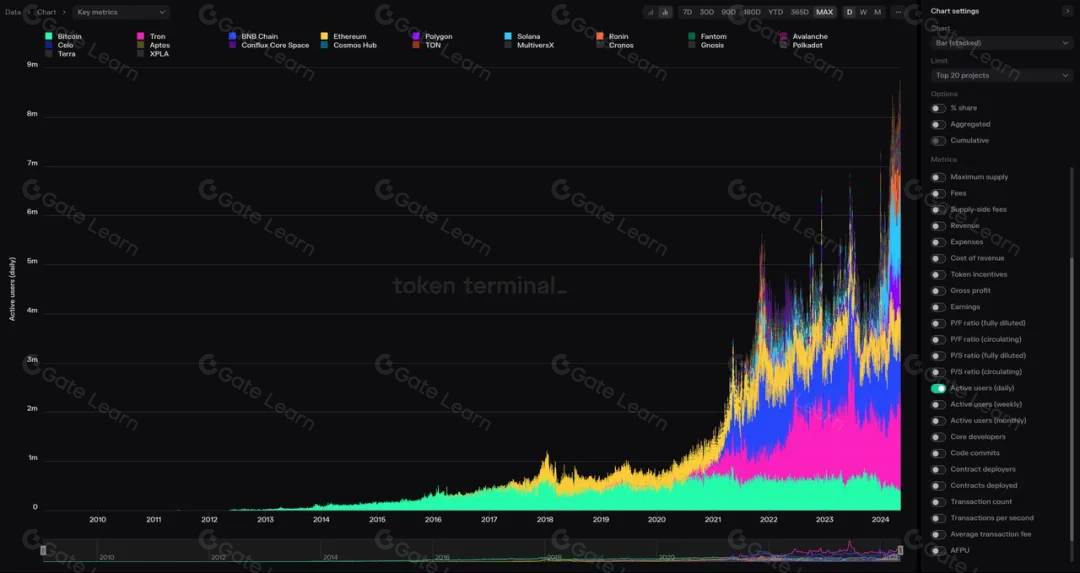Click the Ronin legend marker
The width and height of the screenshot is (1080, 573).
click(x=600, y=37)
